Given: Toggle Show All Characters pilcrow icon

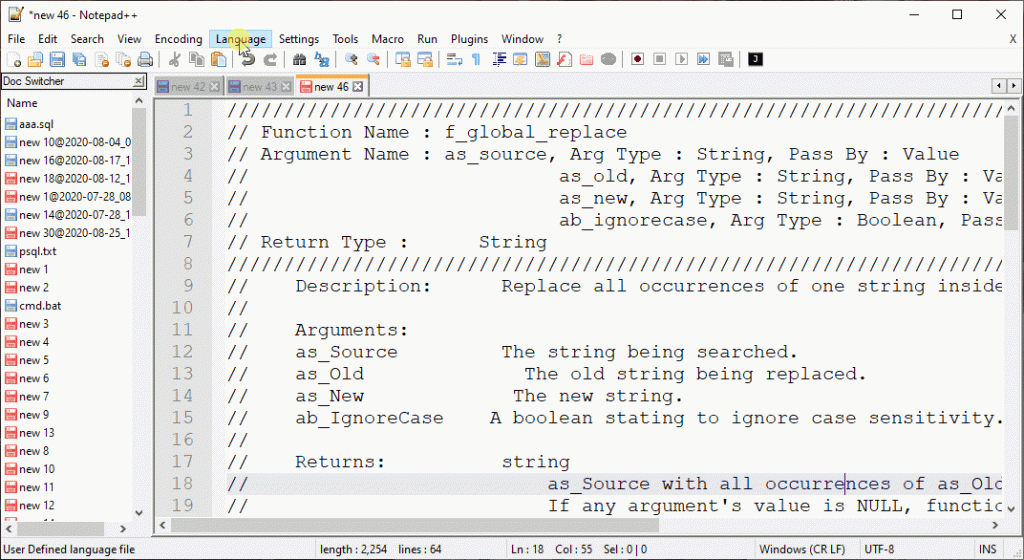Looking at the screenshot, I should point(476,59).
